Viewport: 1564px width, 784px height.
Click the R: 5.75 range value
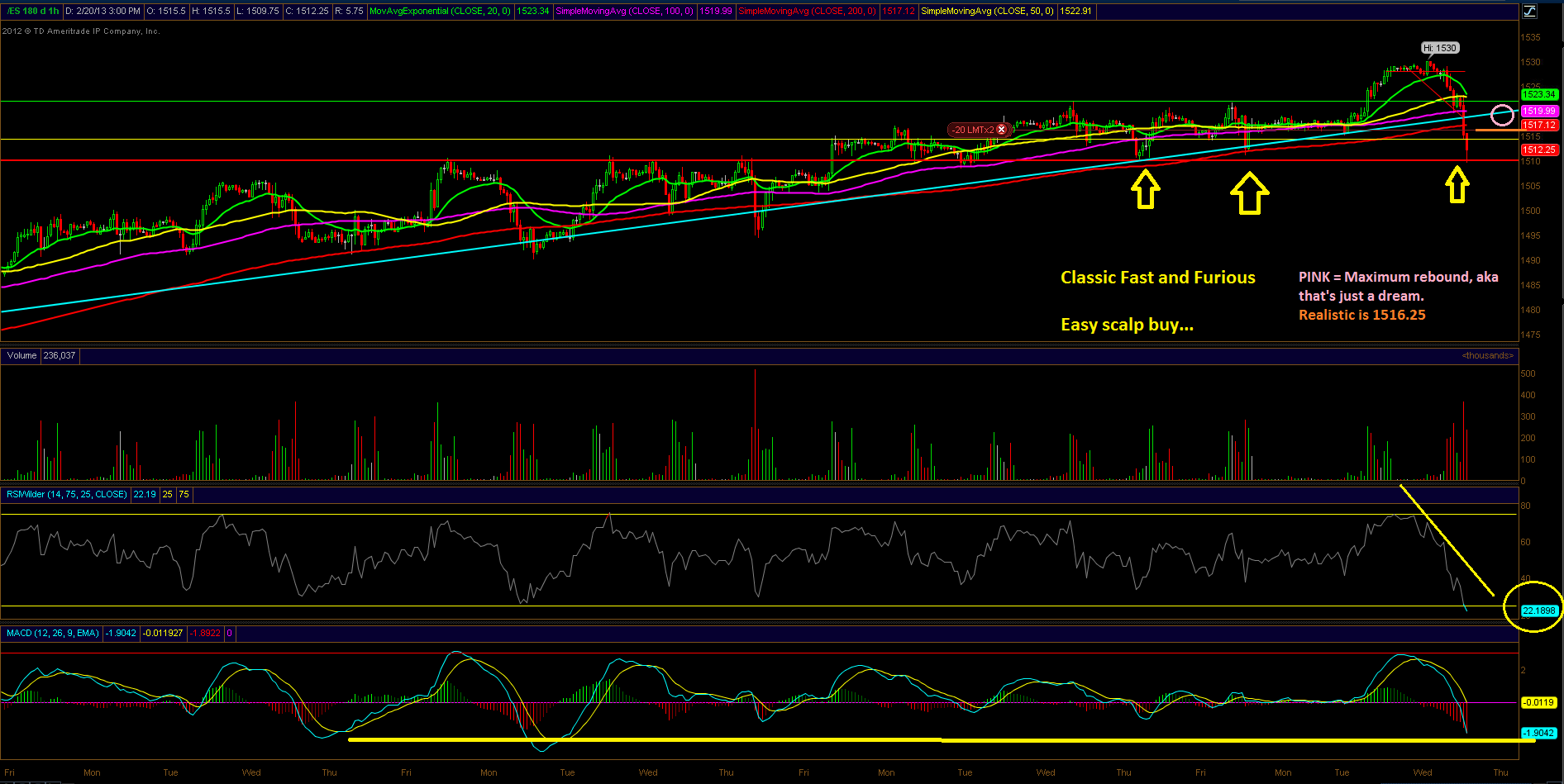(349, 11)
